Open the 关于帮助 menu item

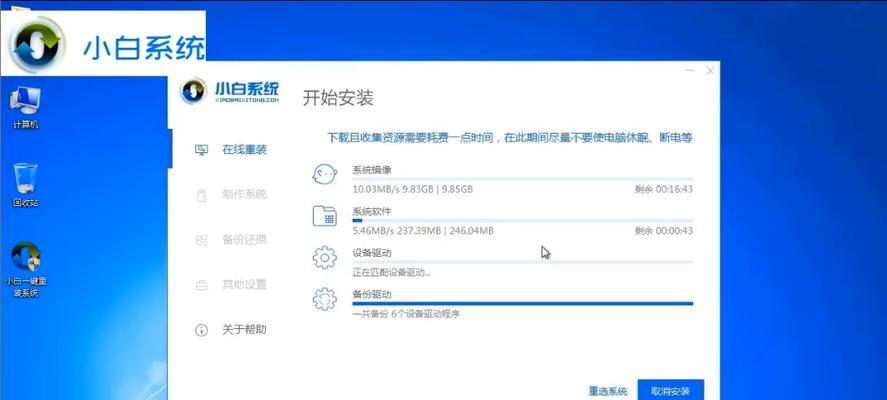(x=244, y=330)
